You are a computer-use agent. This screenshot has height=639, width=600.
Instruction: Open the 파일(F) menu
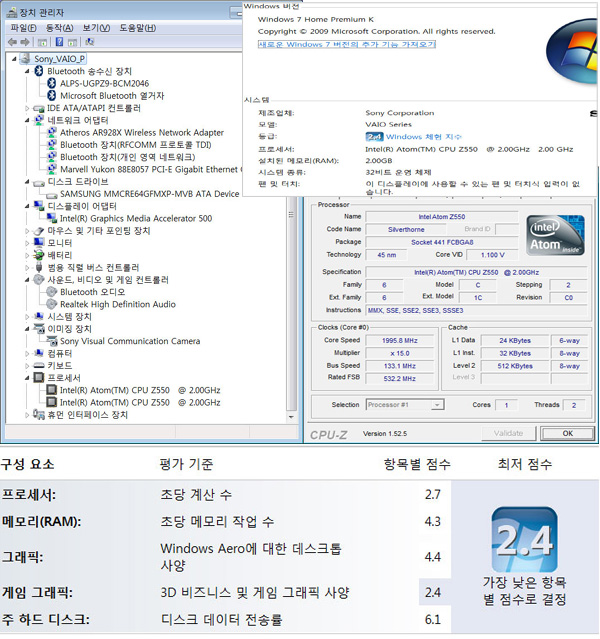[x=24, y=28]
